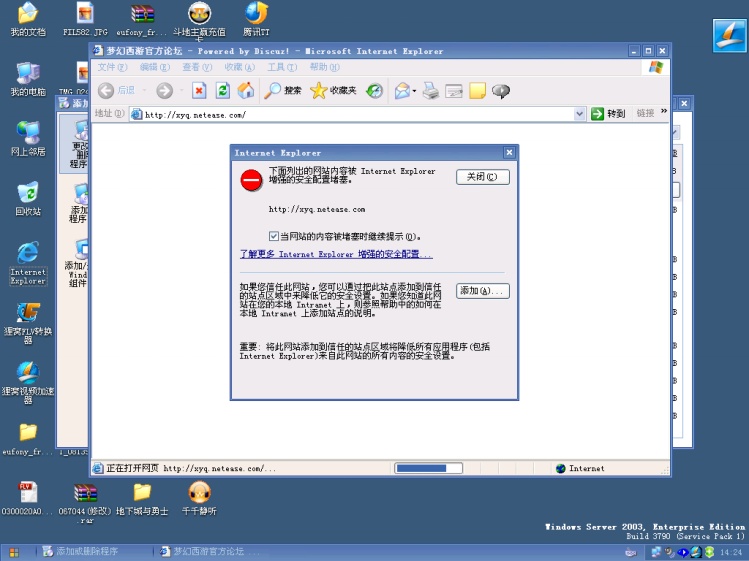749x561 pixels.
Task: Click the 添加 (Add) trusted site button
Action: [483, 291]
